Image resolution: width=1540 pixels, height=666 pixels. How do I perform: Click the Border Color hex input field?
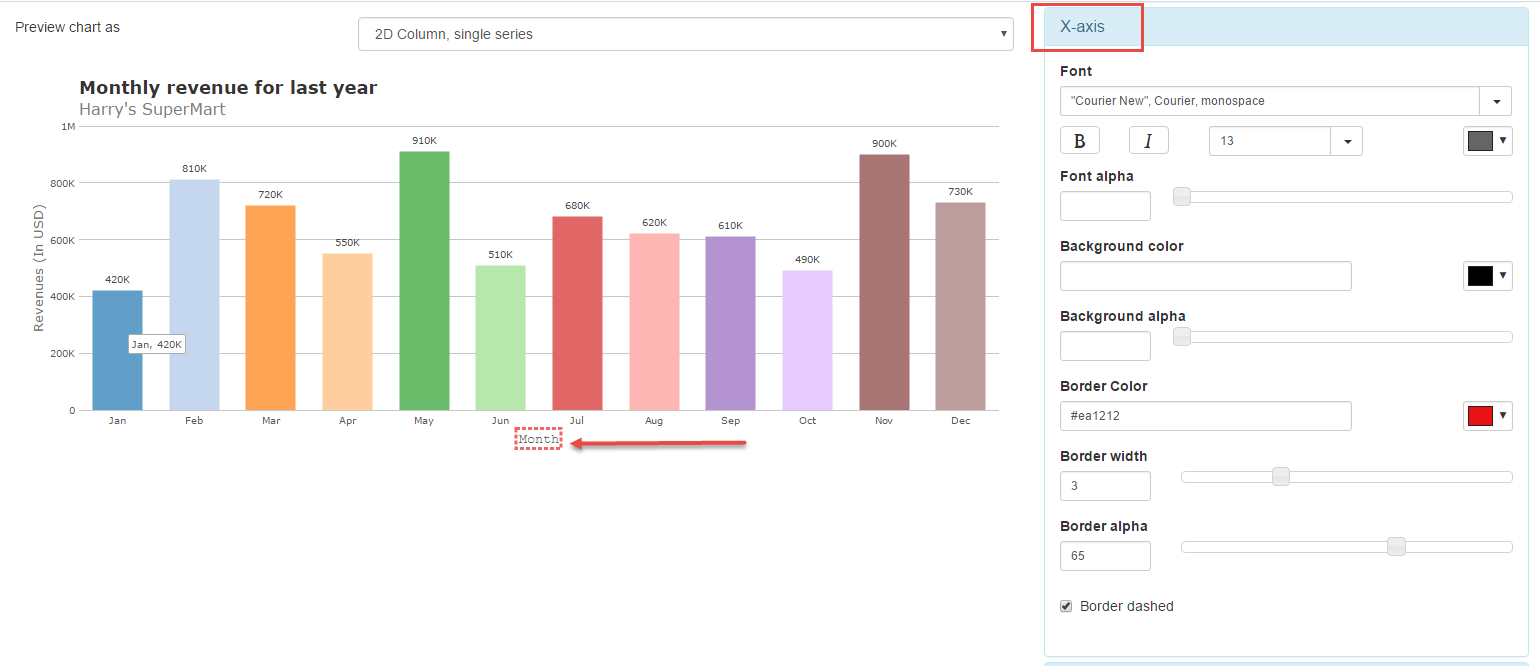click(1205, 416)
